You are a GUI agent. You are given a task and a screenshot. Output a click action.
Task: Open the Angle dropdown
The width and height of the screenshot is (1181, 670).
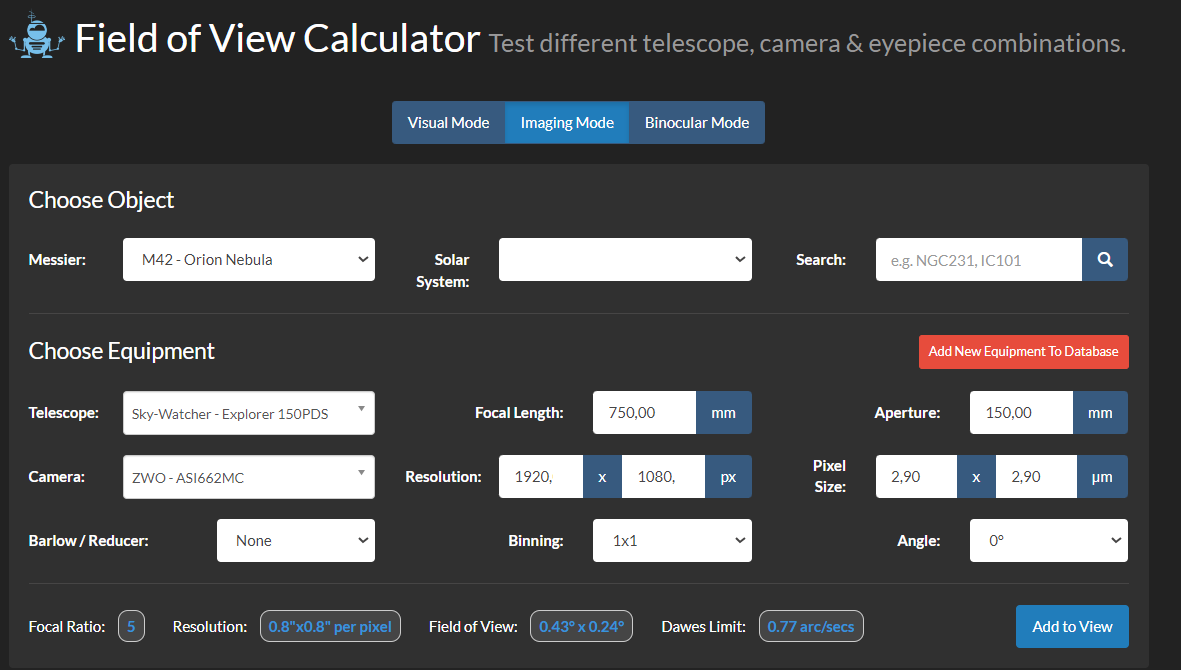(x=1048, y=541)
